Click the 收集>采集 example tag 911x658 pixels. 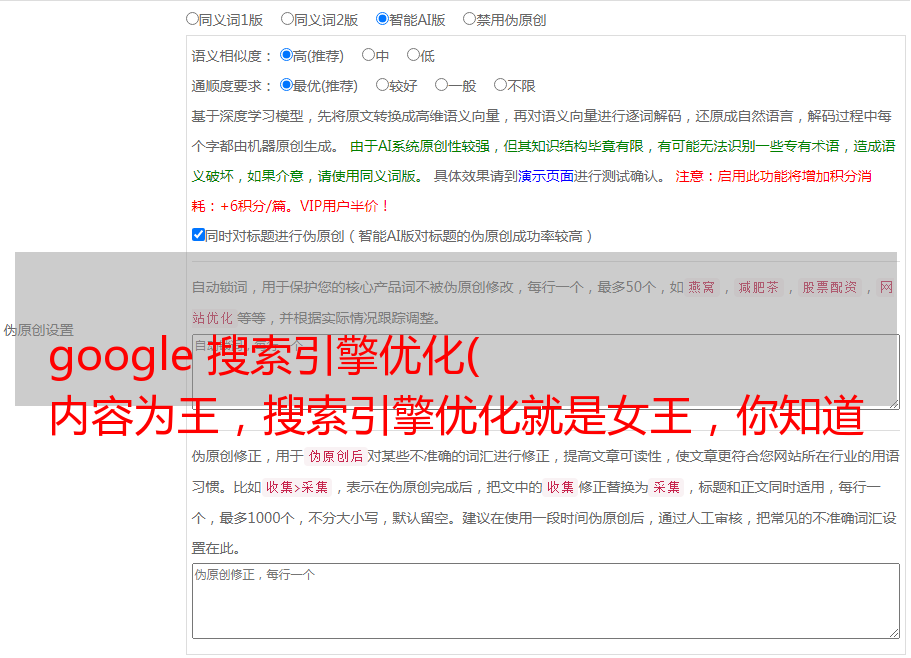click(x=297, y=488)
